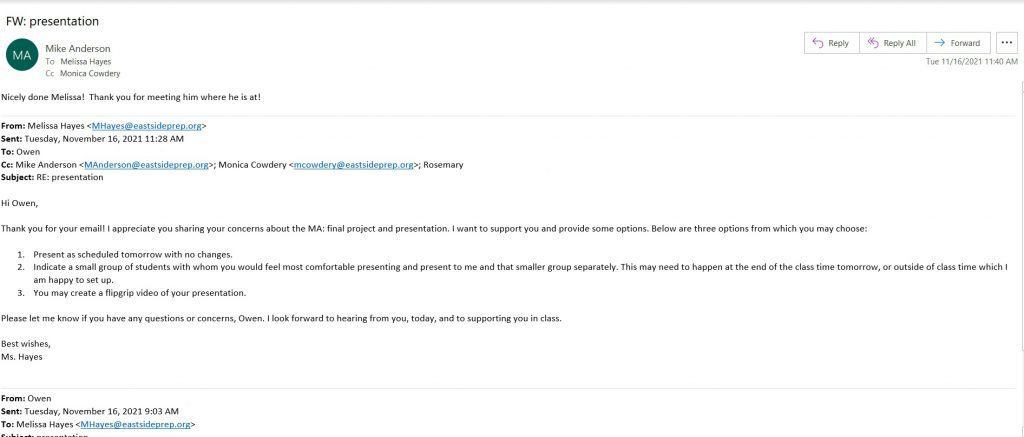Click sender name Mike Anderson
1024x437 pixels.
(x=78, y=48)
